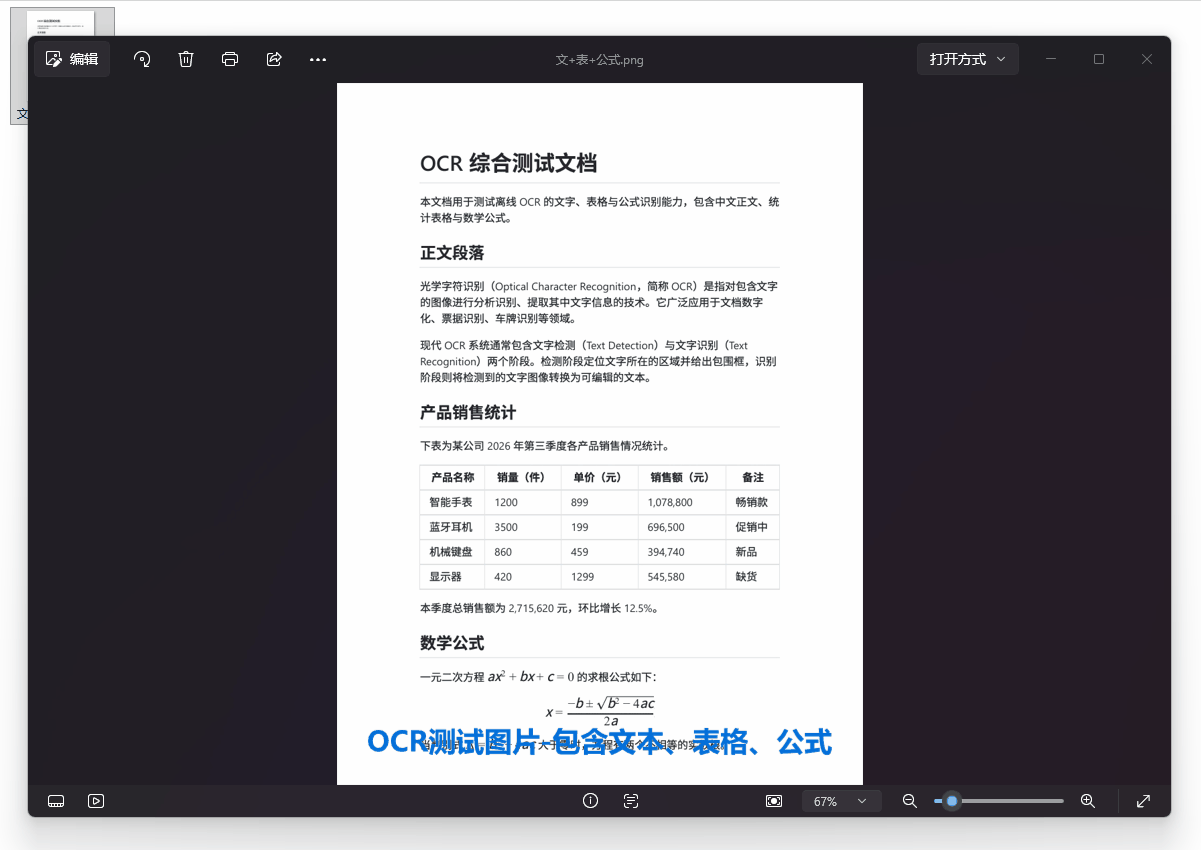Minimize the Photos window
The image size is (1201, 850).
[x=1052, y=59]
